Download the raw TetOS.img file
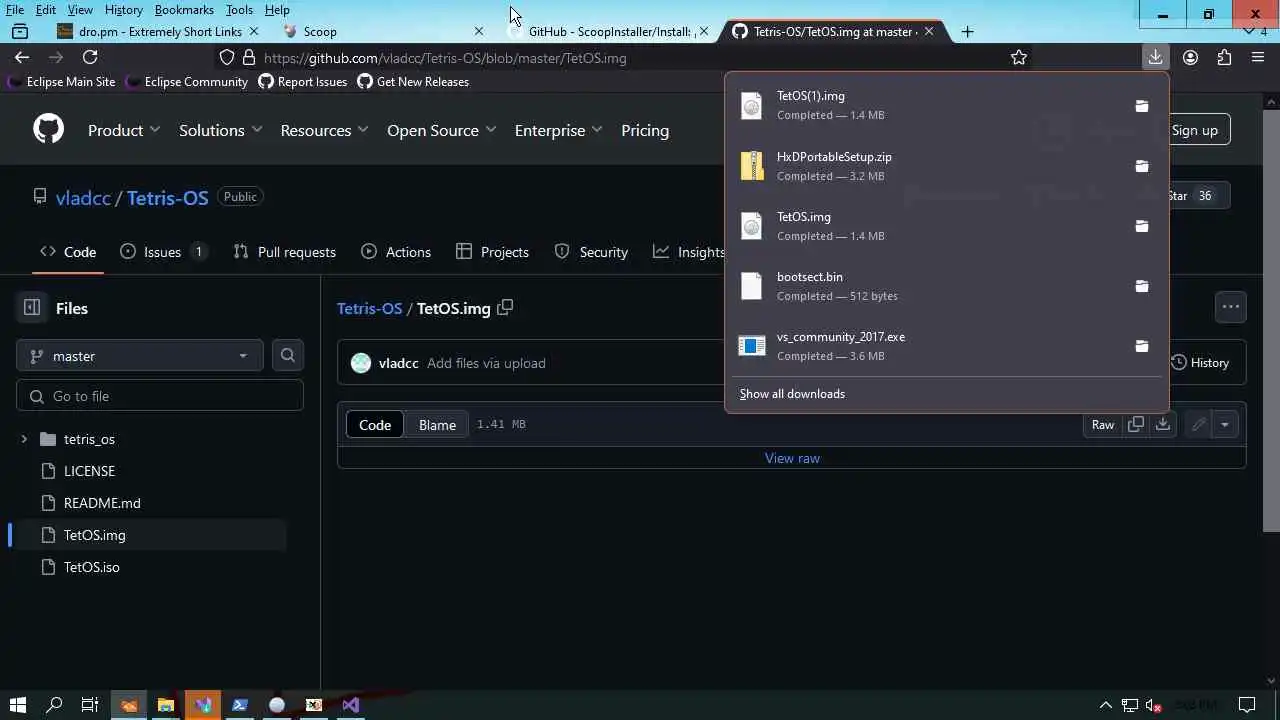 click(1162, 425)
